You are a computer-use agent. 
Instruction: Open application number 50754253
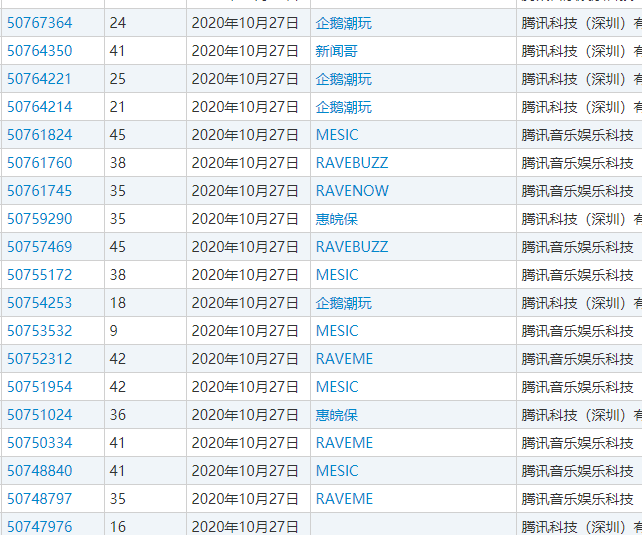point(40,303)
